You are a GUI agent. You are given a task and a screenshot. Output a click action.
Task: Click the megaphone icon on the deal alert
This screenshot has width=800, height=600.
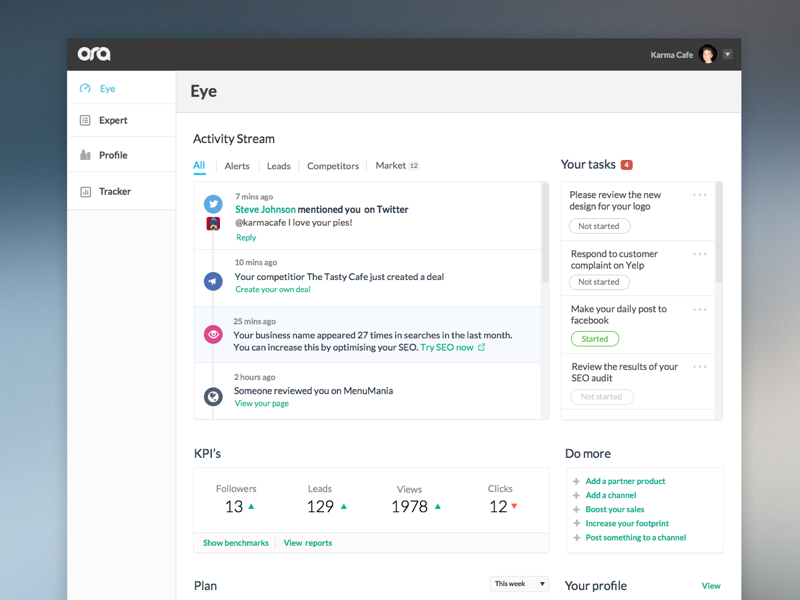(212, 281)
